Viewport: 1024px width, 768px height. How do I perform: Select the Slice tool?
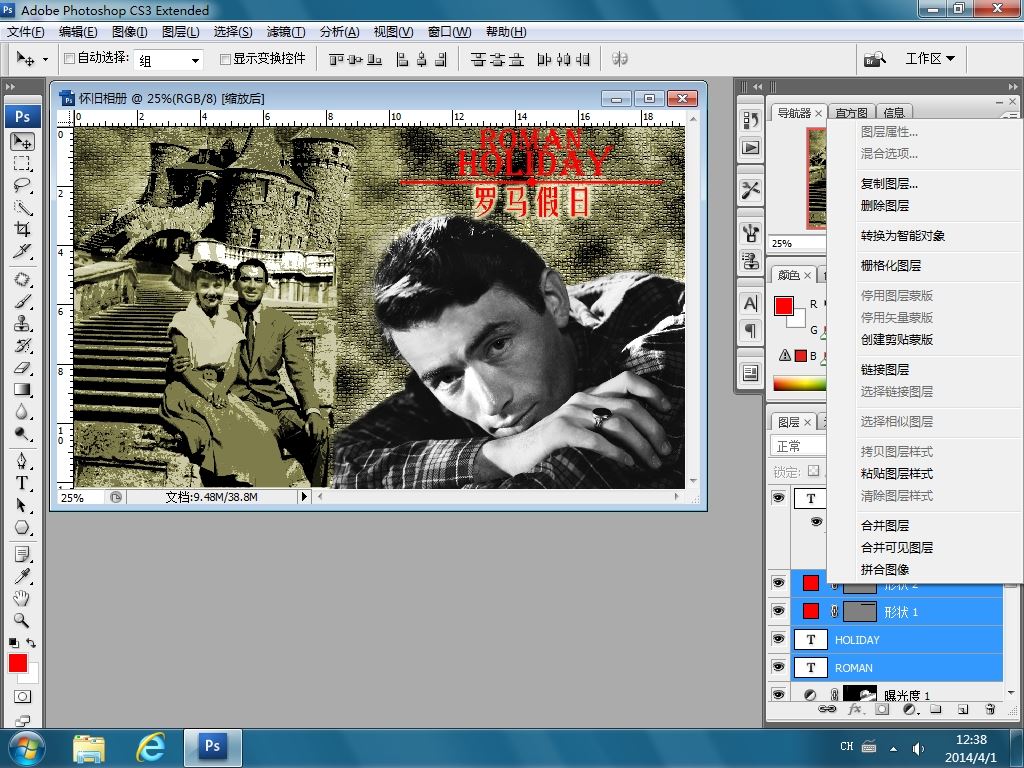click(22, 251)
